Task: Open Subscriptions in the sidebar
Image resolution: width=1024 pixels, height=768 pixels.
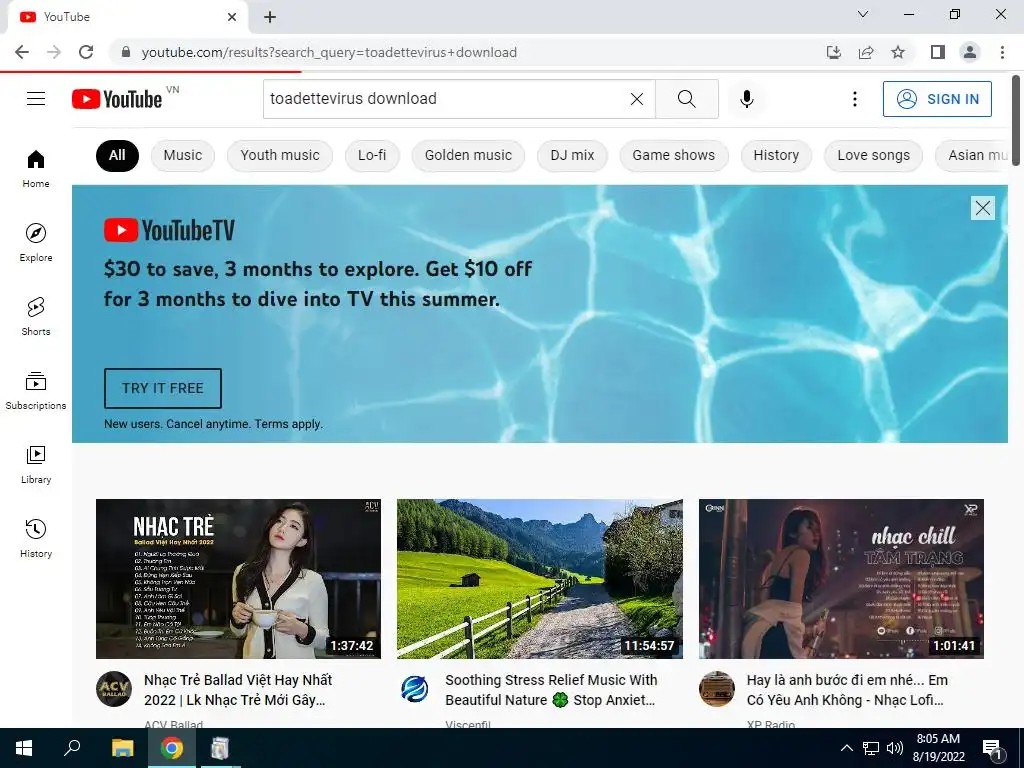Action: click(x=36, y=391)
